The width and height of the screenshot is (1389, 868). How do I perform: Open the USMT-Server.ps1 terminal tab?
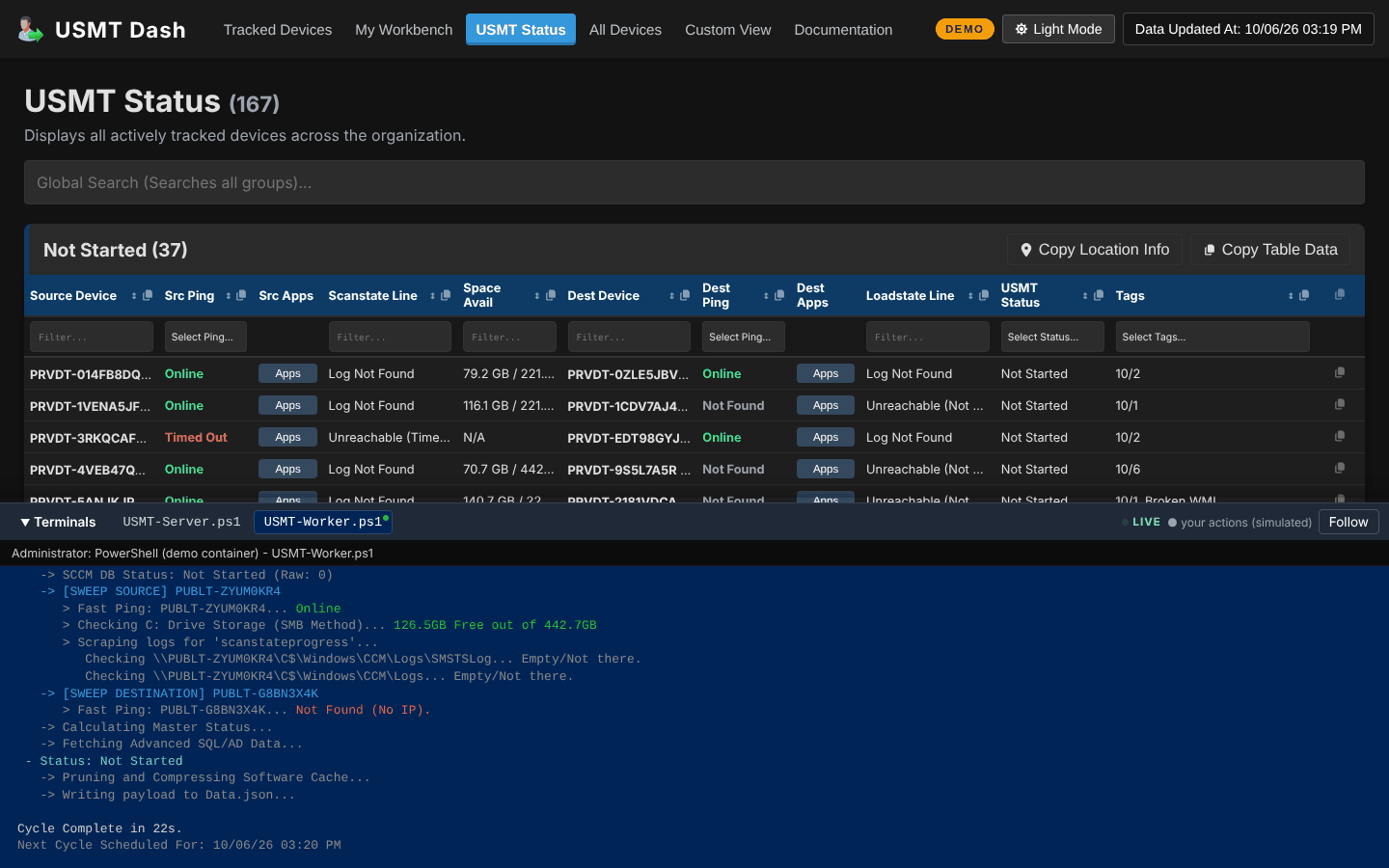pos(181,522)
